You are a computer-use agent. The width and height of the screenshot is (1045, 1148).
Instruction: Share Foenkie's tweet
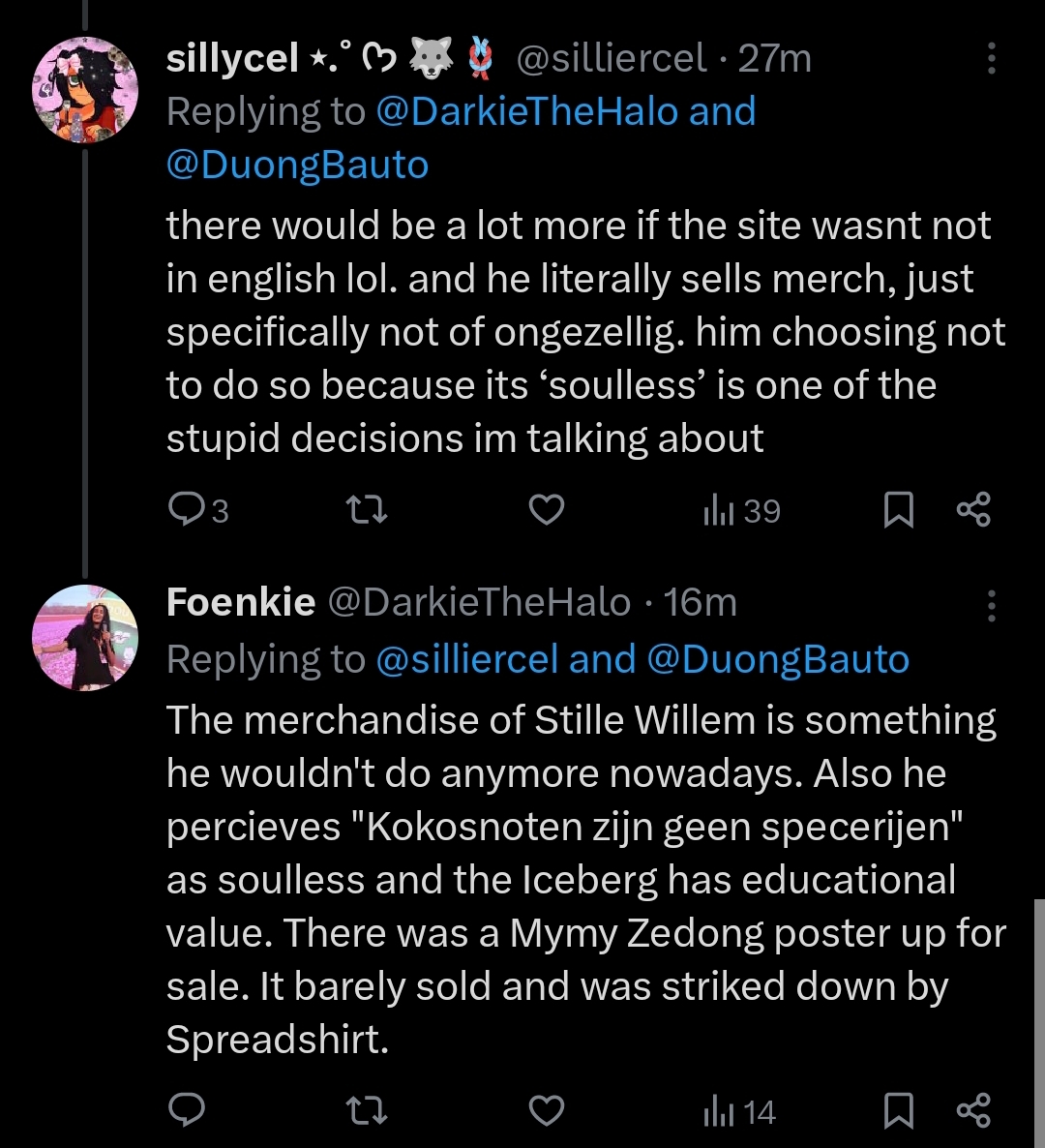pos(973,1110)
